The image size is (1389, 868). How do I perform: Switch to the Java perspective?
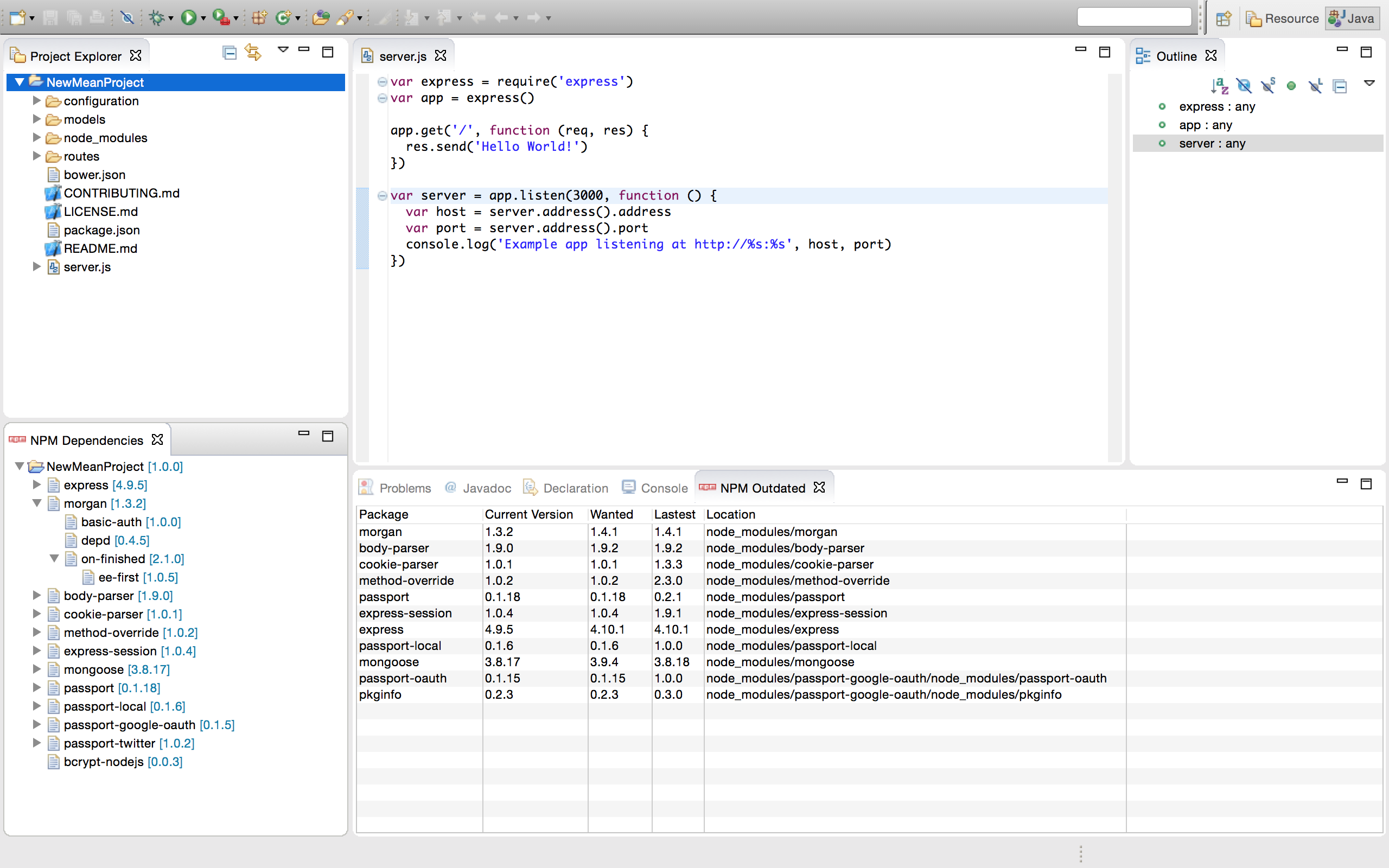click(x=1352, y=18)
